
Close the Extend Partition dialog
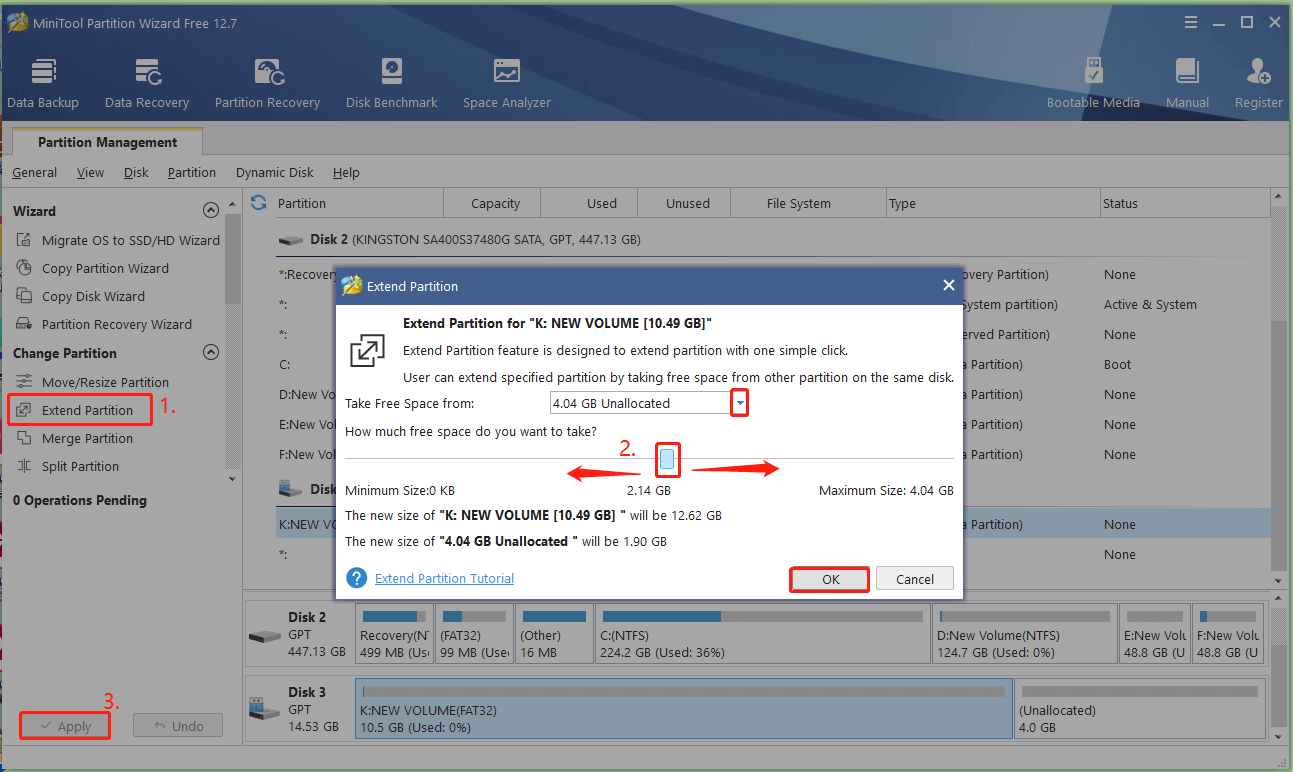pos(948,286)
